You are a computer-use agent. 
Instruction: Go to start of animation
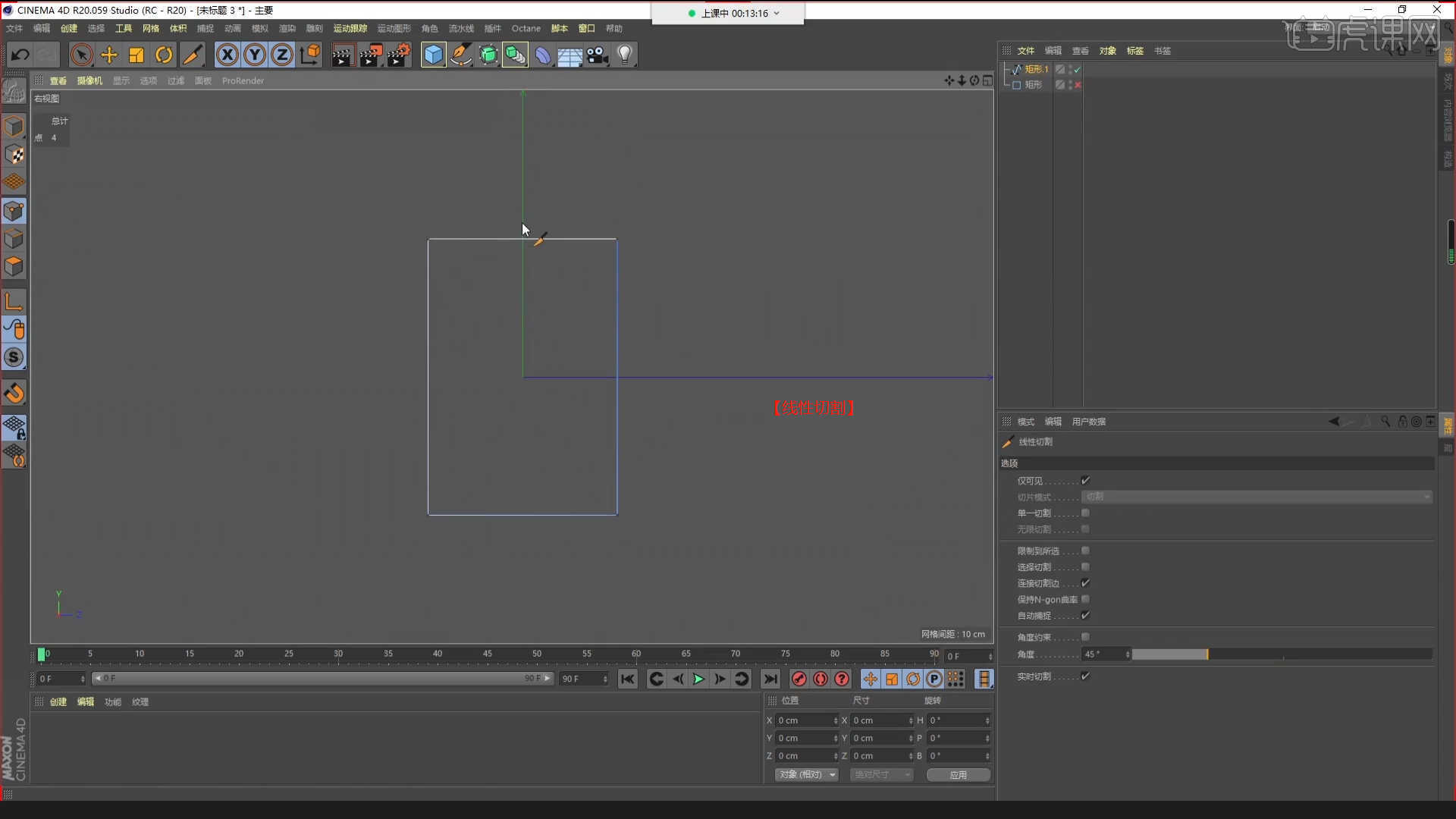point(627,679)
